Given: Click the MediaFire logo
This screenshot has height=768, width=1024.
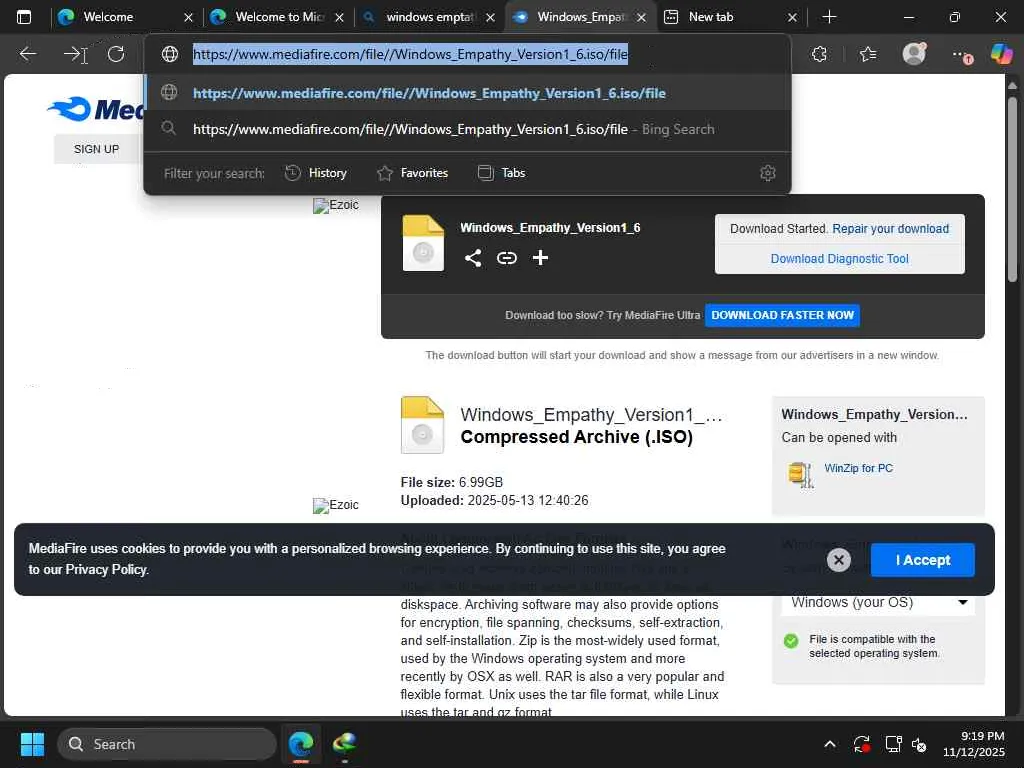Looking at the screenshot, I should pyautogui.click(x=95, y=109).
